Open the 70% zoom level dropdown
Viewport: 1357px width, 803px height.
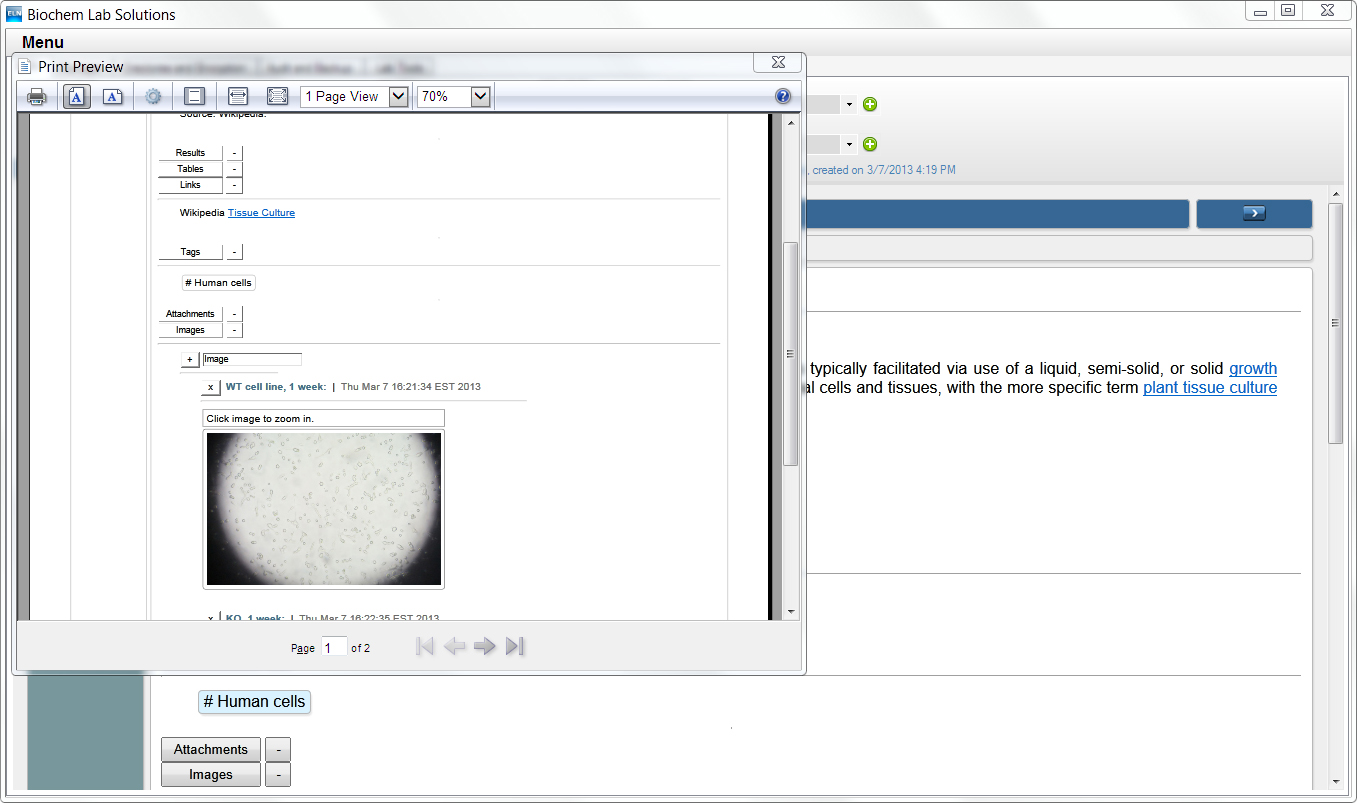pyautogui.click(x=478, y=96)
